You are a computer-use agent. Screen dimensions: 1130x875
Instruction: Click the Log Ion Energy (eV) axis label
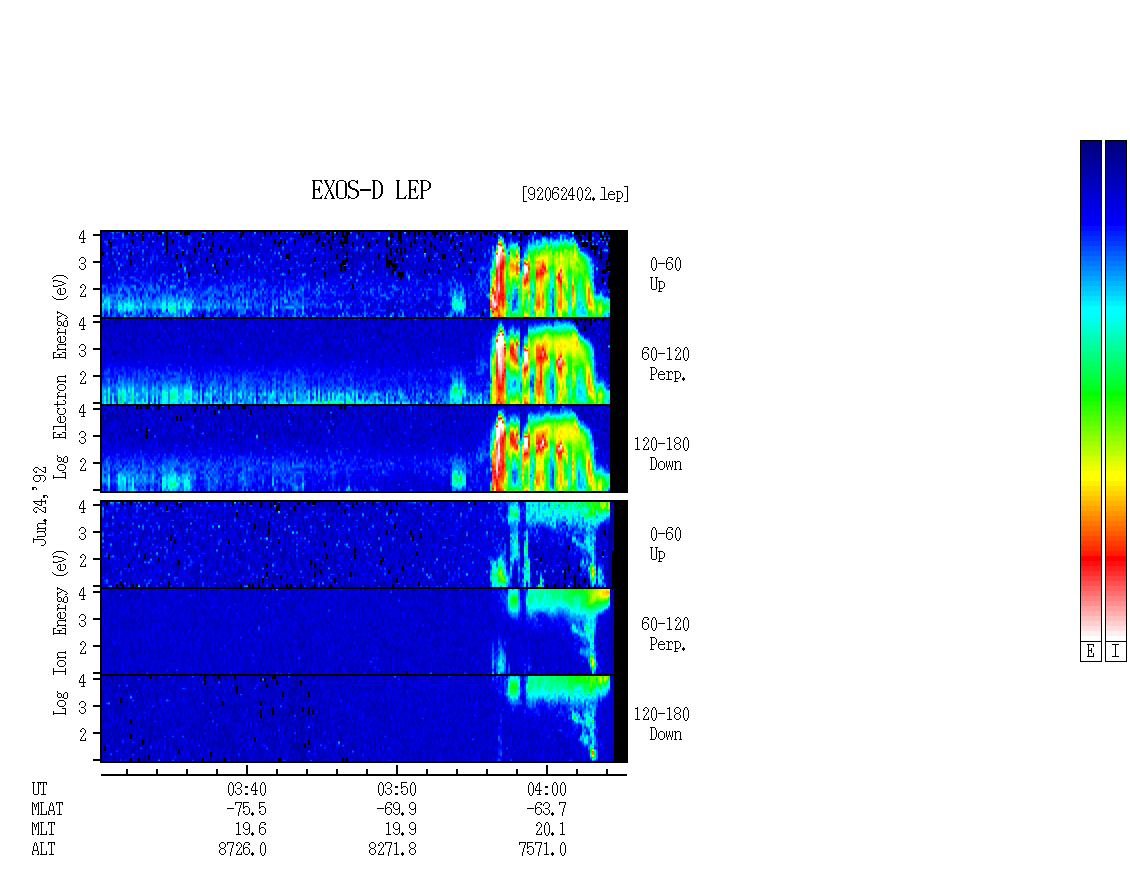pyautogui.click(x=61, y=632)
